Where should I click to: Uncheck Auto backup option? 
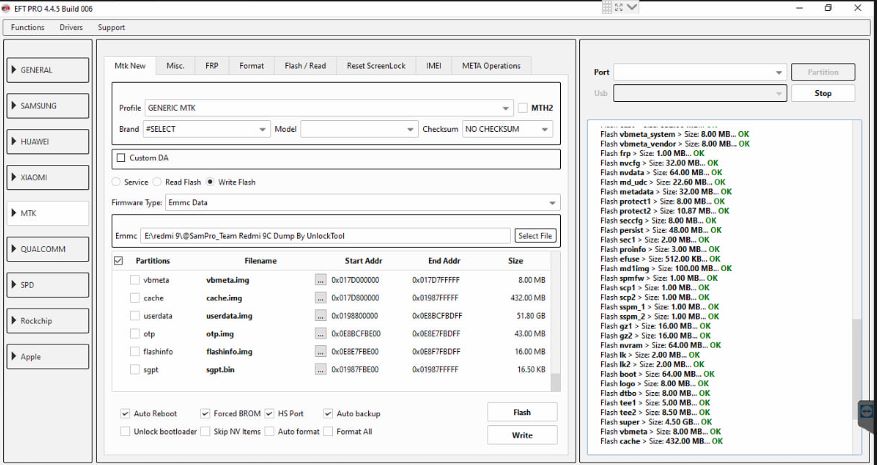(x=328, y=414)
